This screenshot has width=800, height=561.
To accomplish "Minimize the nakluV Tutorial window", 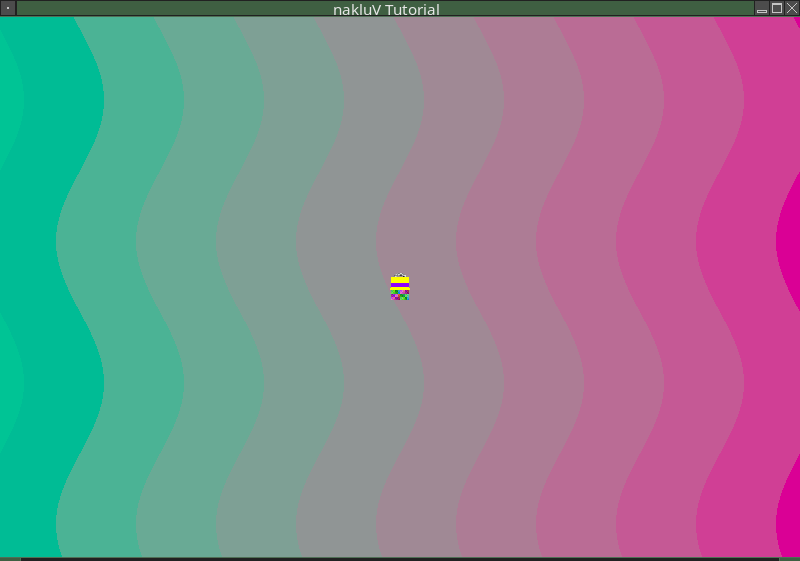I will (762, 8).
